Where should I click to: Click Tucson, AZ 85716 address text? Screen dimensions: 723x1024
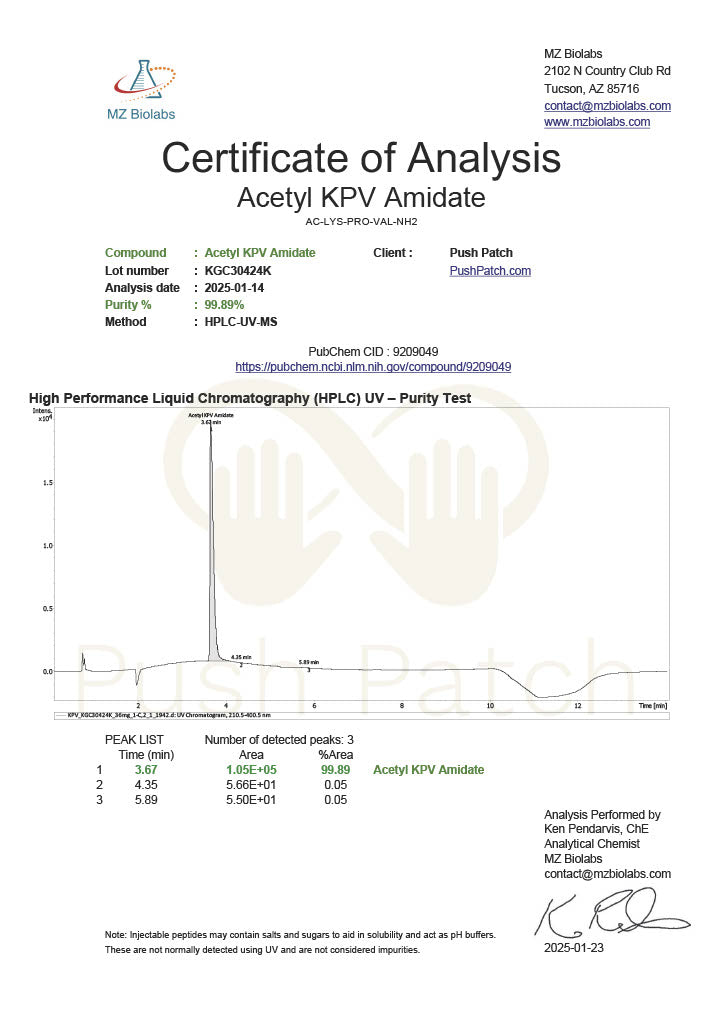coord(592,88)
